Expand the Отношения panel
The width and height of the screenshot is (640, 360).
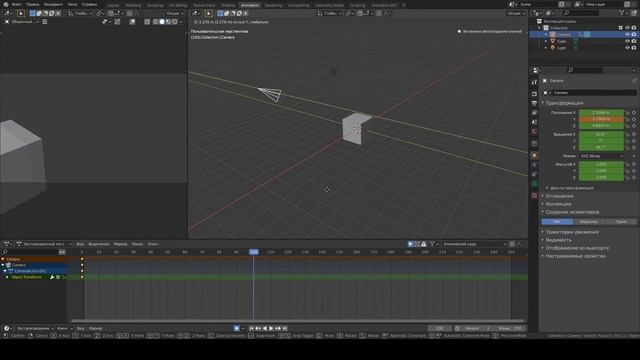click(558, 196)
